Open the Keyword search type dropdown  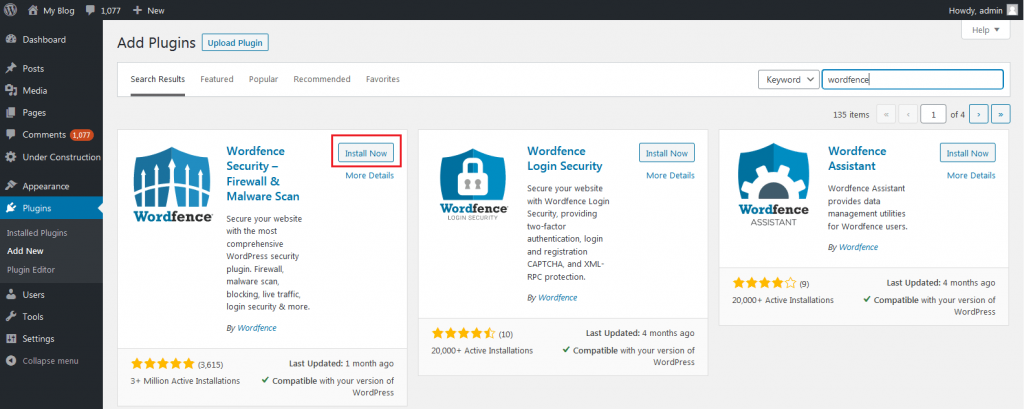[x=788, y=80]
